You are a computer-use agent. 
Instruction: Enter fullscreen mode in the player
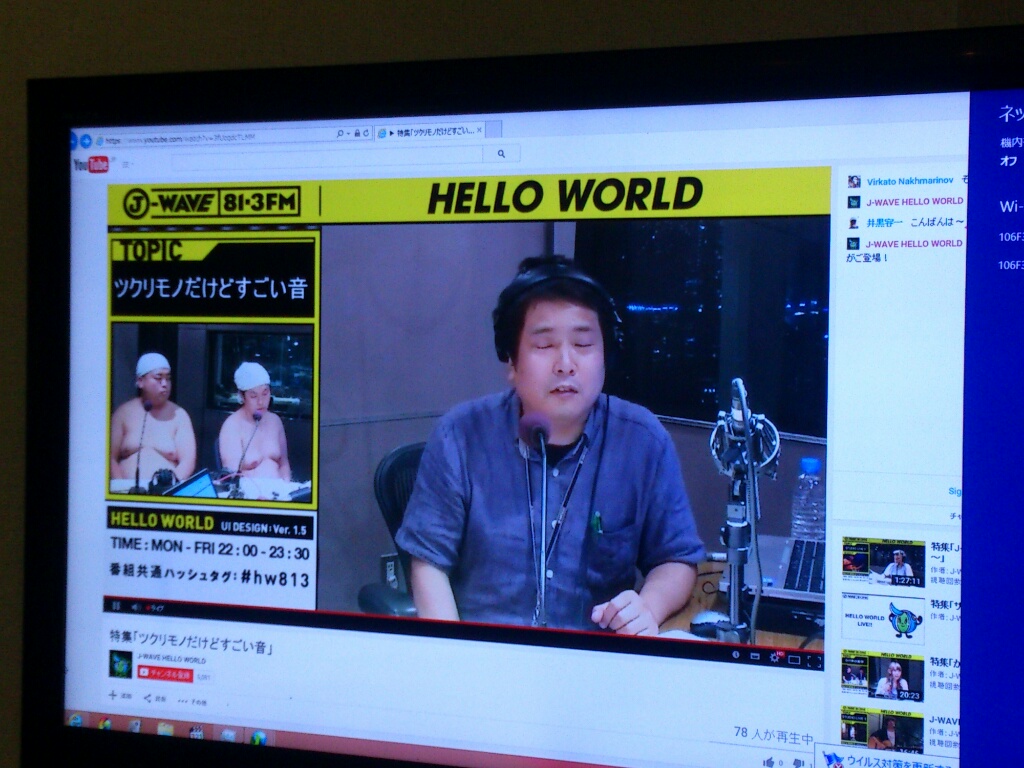[x=814, y=661]
